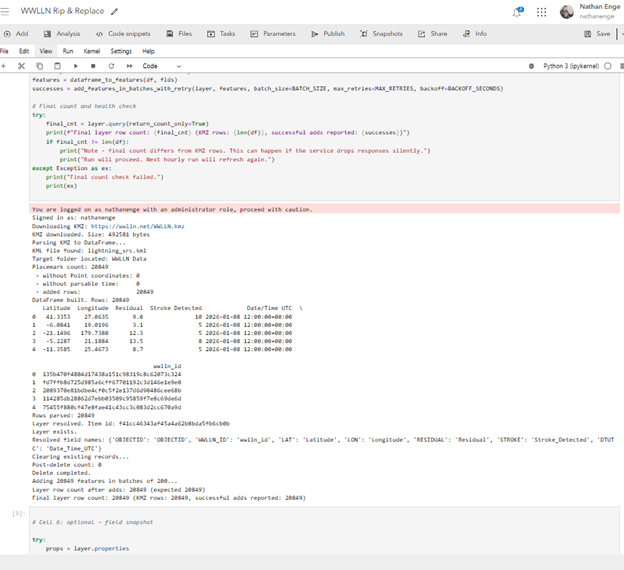Image resolution: width=624 pixels, height=570 pixels.
Task: Run the selected cell
Action: pyautogui.click(x=76, y=66)
